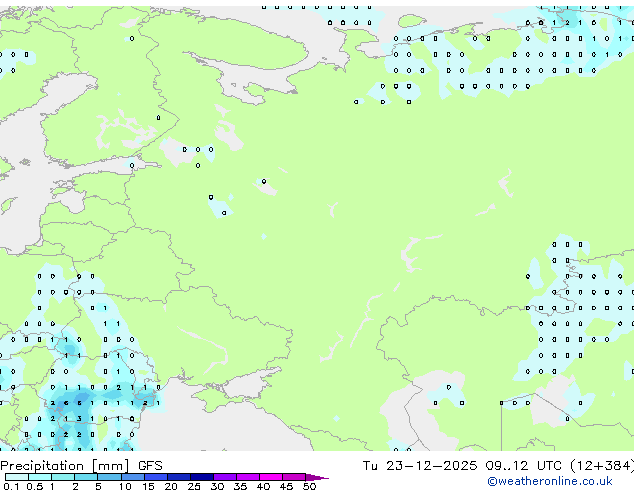Viewport: 634px width, 490px height.
Task: Click the 1–2 mm legend color swatch
Action: tap(63, 477)
